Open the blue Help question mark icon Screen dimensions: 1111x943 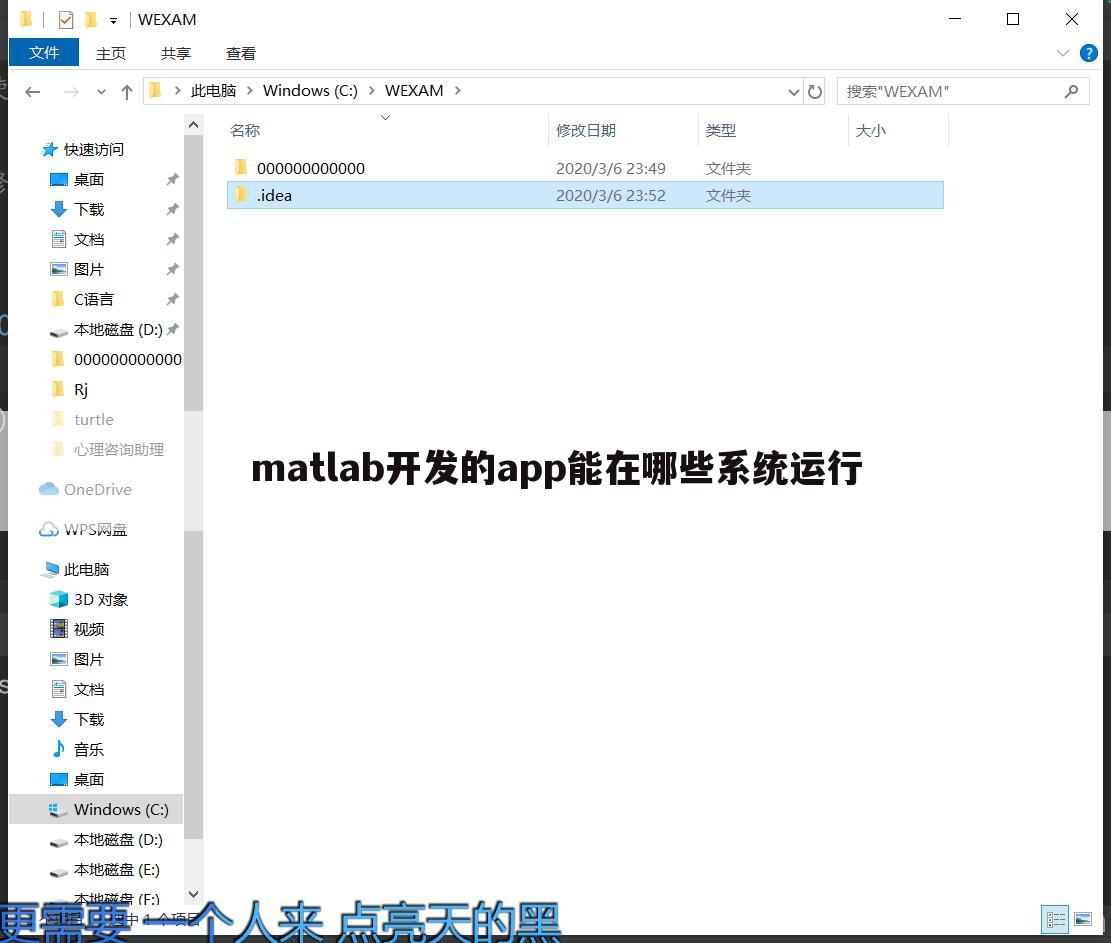[1088, 53]
